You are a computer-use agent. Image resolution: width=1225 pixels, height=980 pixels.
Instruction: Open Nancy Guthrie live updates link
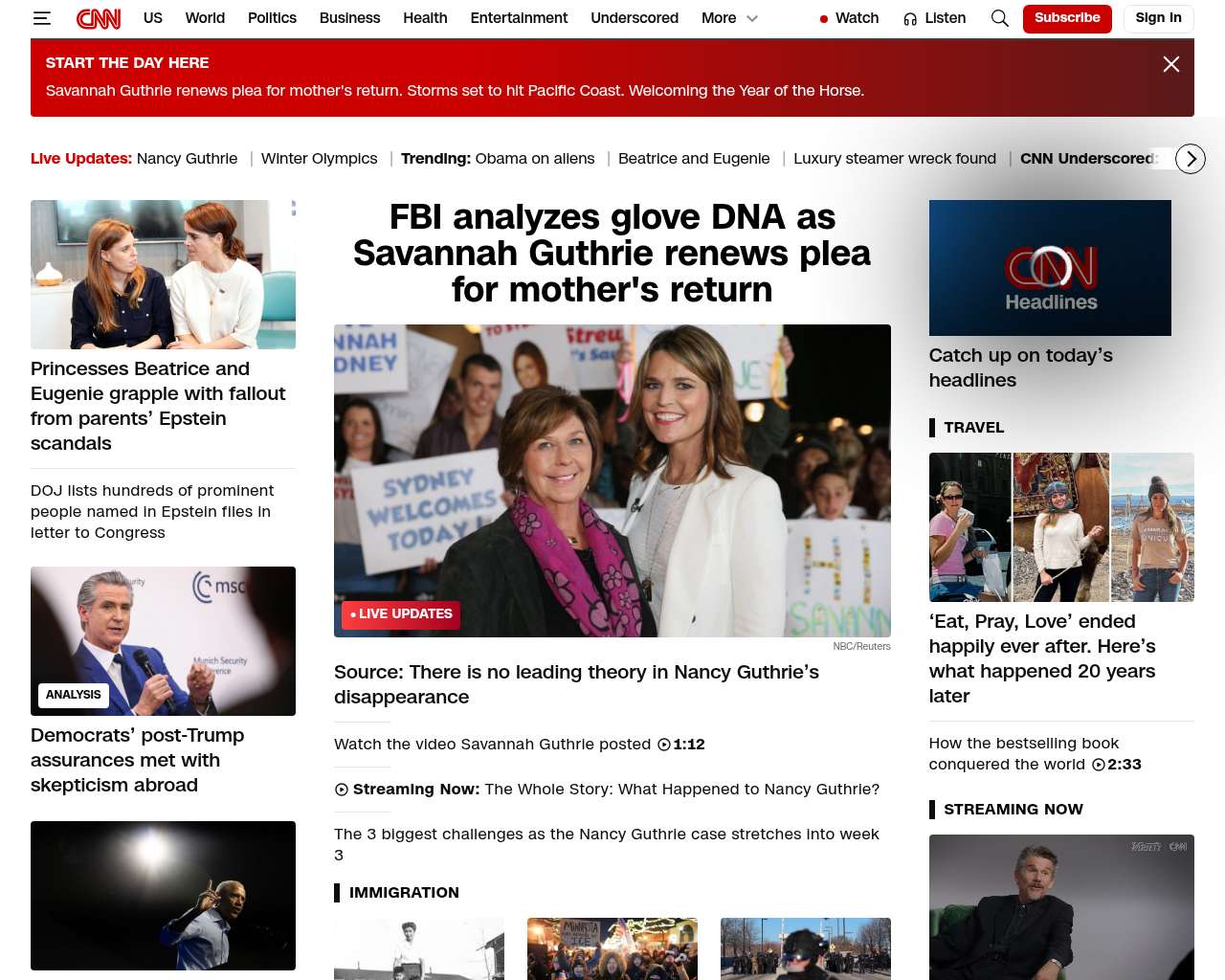187,159
